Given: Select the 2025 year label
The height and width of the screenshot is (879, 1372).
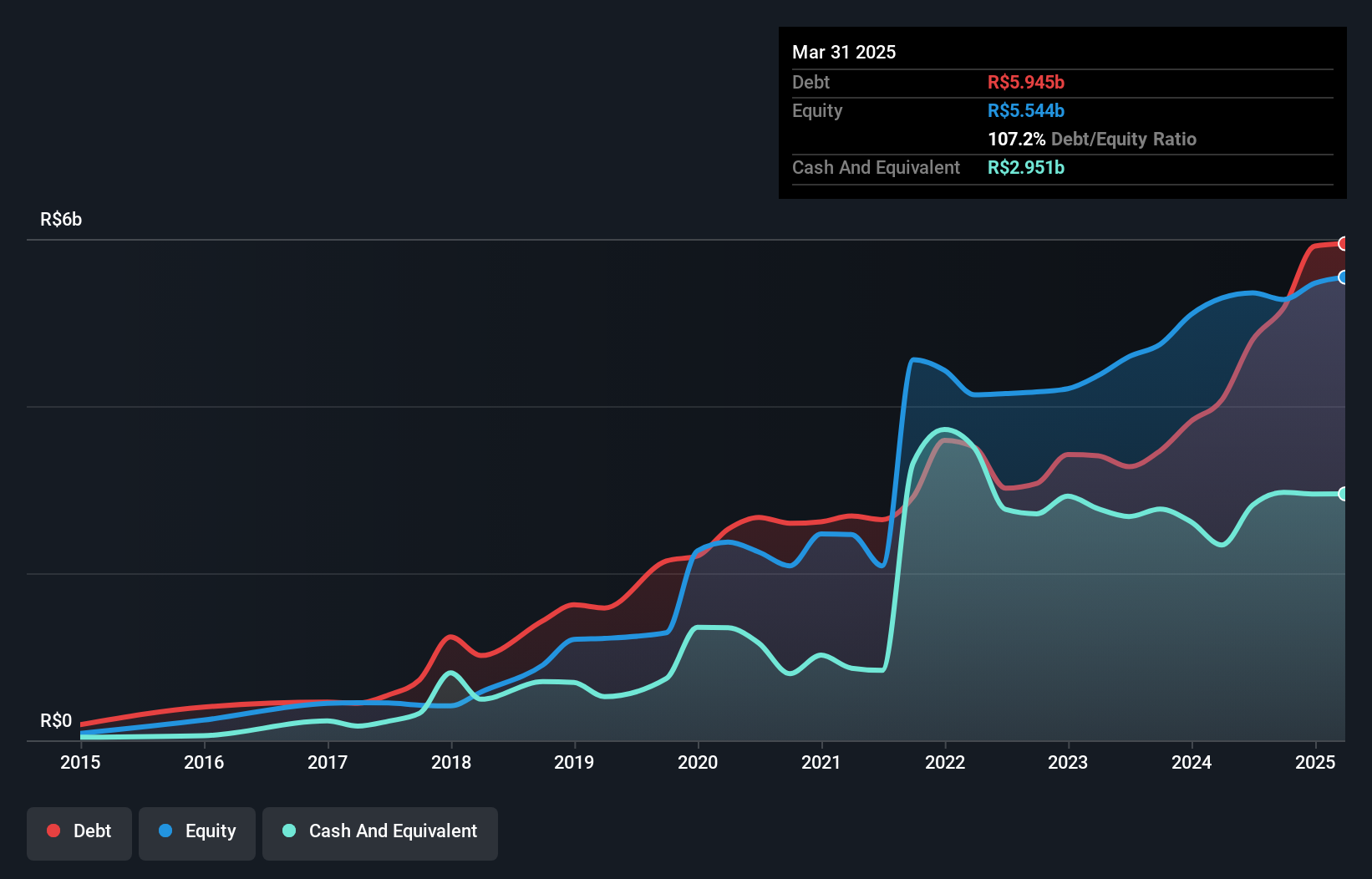Looking at the screenshot, I should [1315, 762].
